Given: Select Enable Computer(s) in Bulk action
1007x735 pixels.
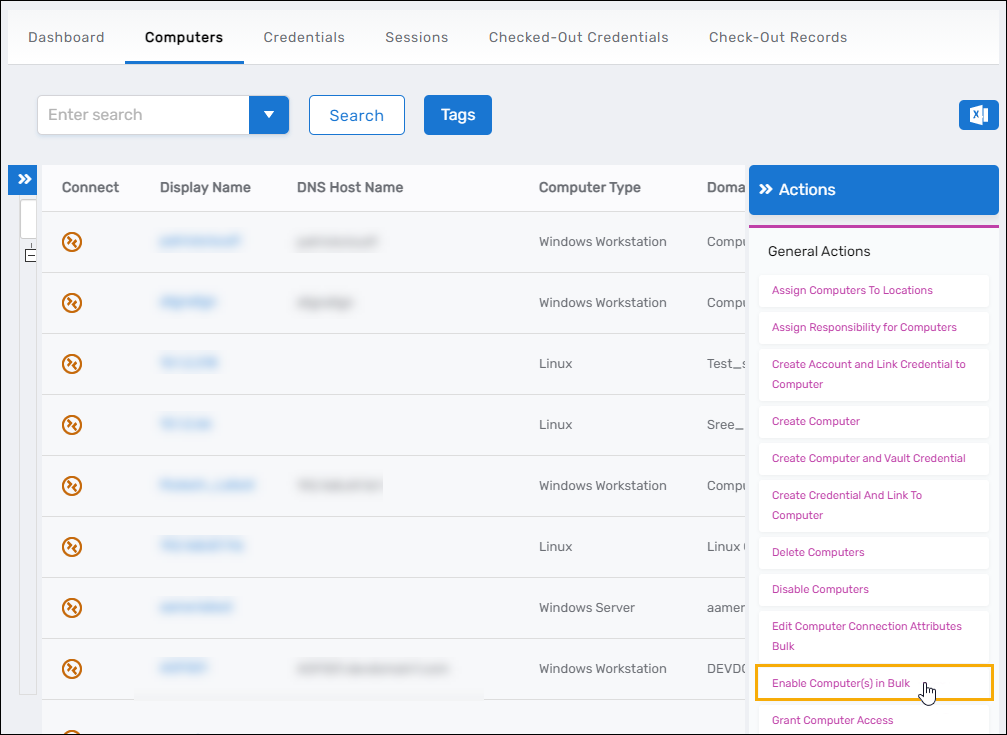Looking at the screenshot, I should (841, 683).
